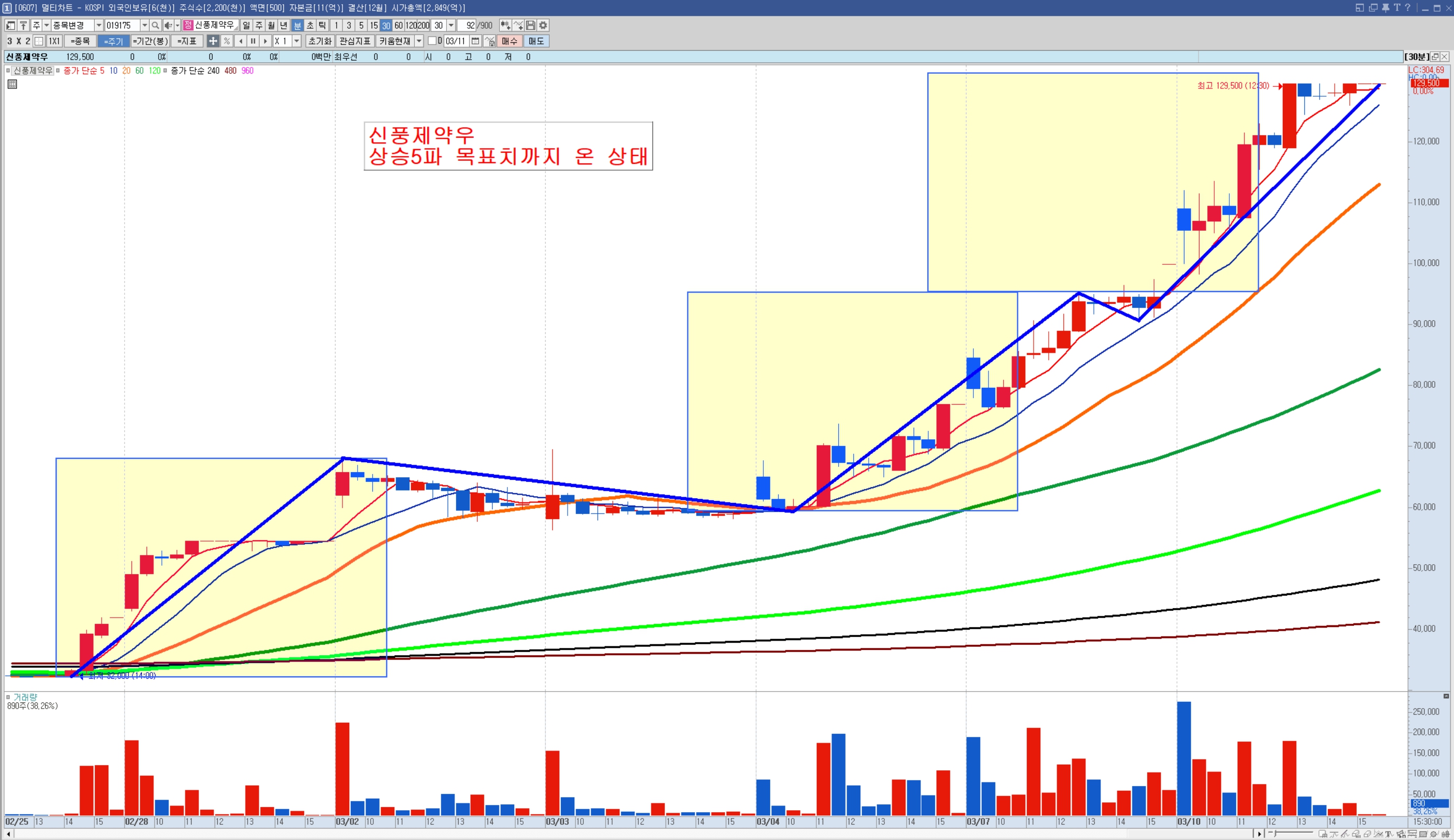The height and width of the screenshot is (840, 1454).
Task: Expand the stock code 019175 dropdown
Action: 144,26
